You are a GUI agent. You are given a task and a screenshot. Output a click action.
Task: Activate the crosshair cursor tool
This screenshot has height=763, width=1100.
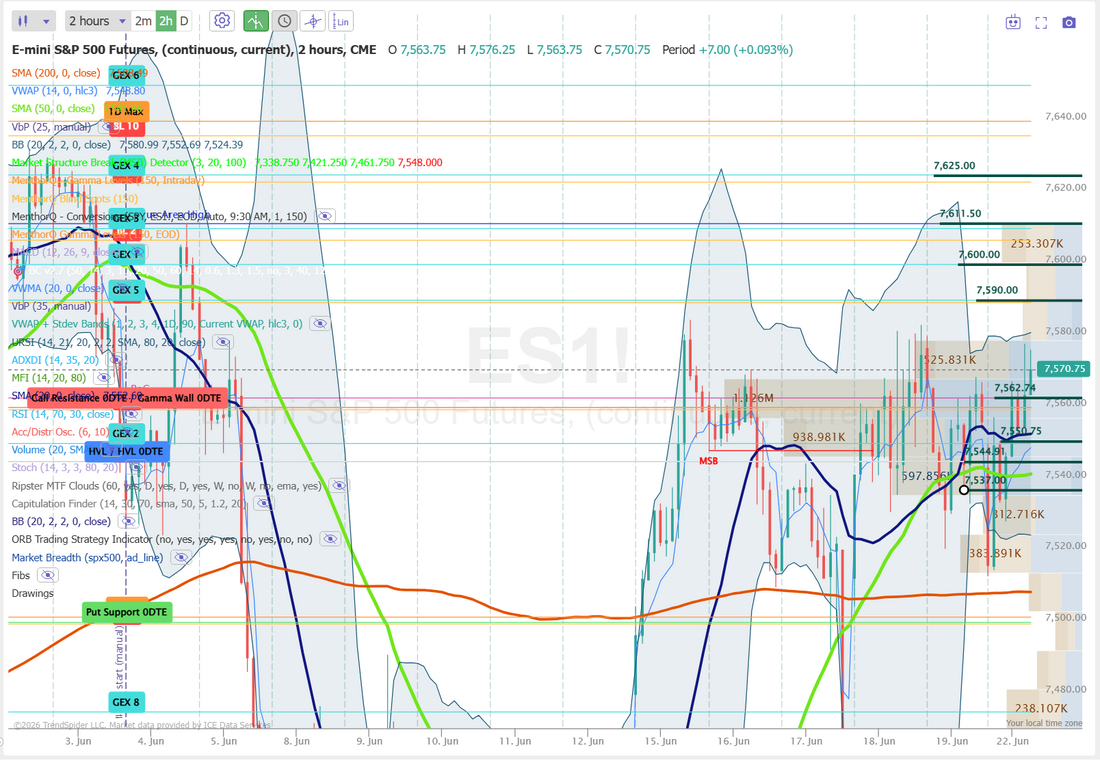click(313, 21)
